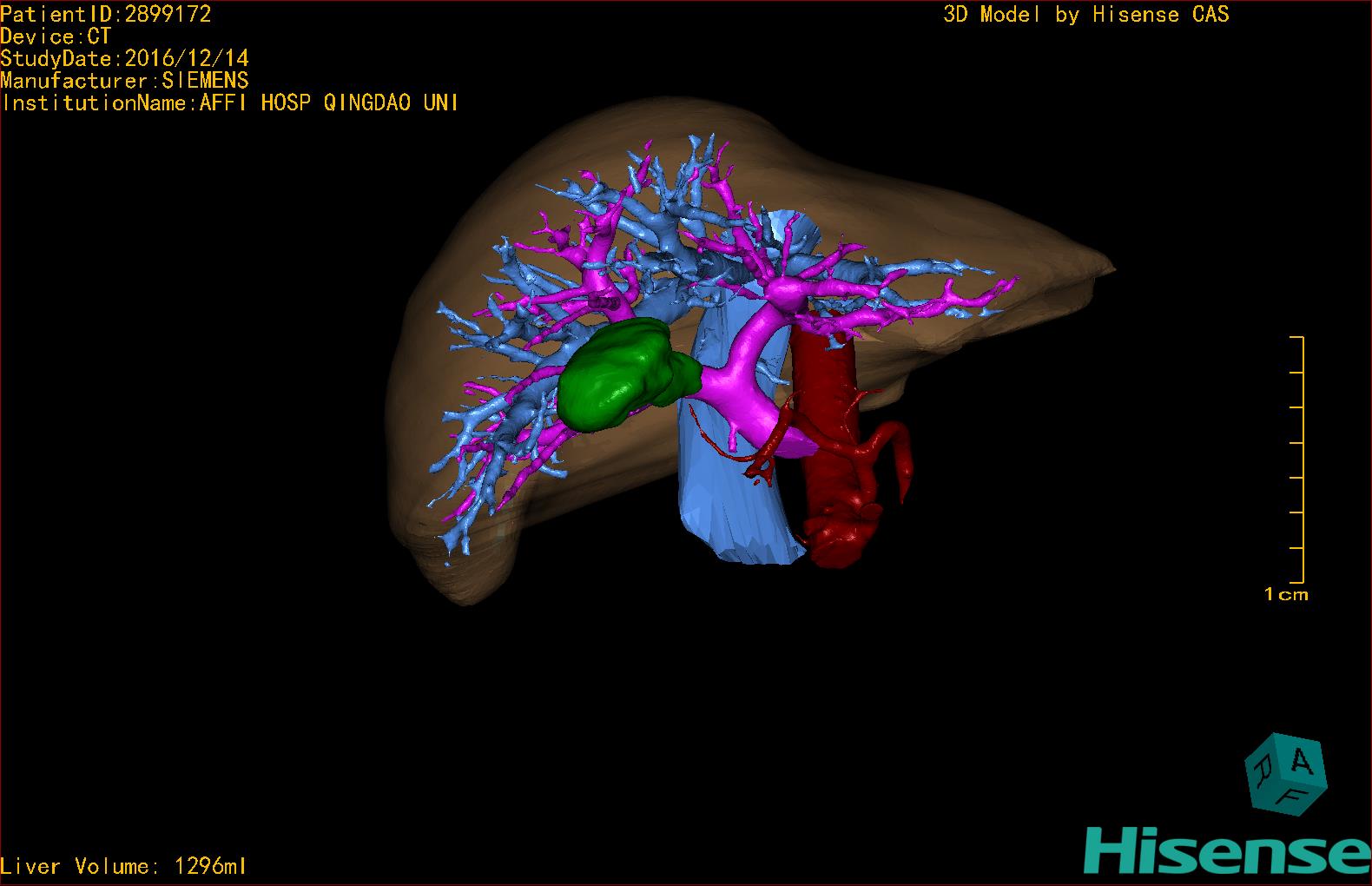The width and height of the screenshot is (1372, 886).
Task: Click the "Device:CT" label
Action: pyautogui.click(x=56, y=36)
